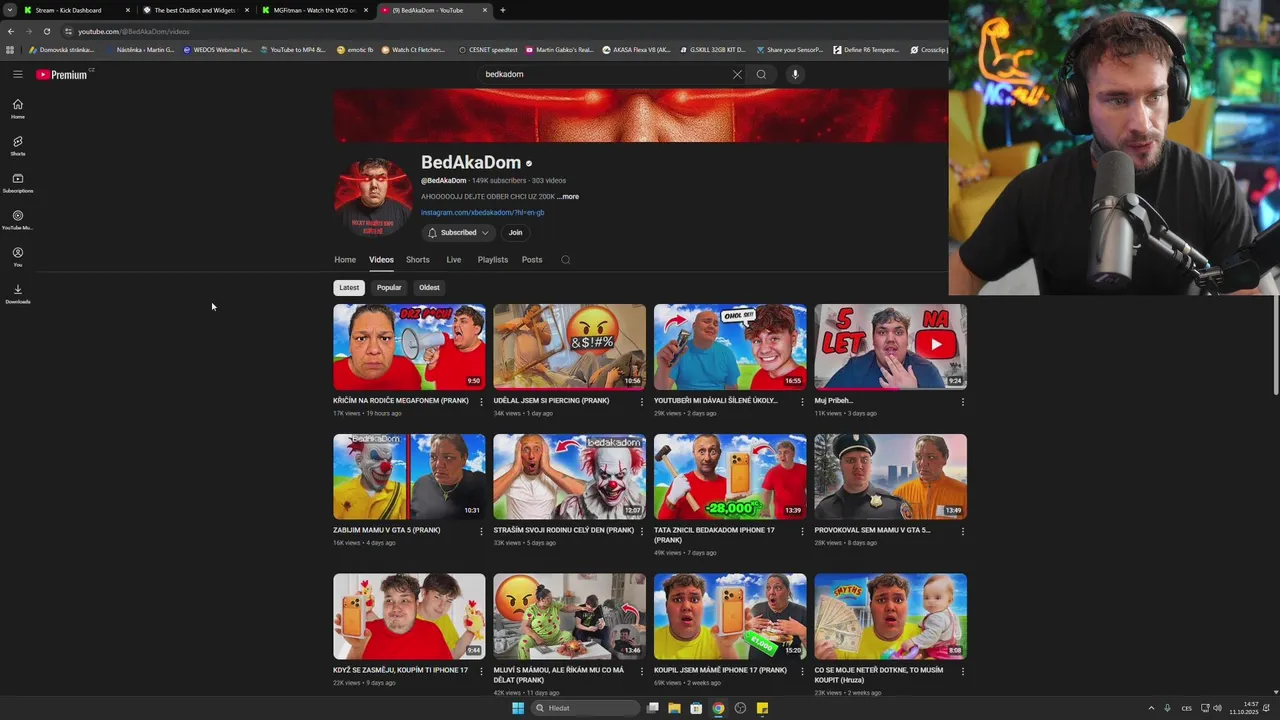The image size is (1280, 720).
Task: Click the Join membership button
Action: 515,232
